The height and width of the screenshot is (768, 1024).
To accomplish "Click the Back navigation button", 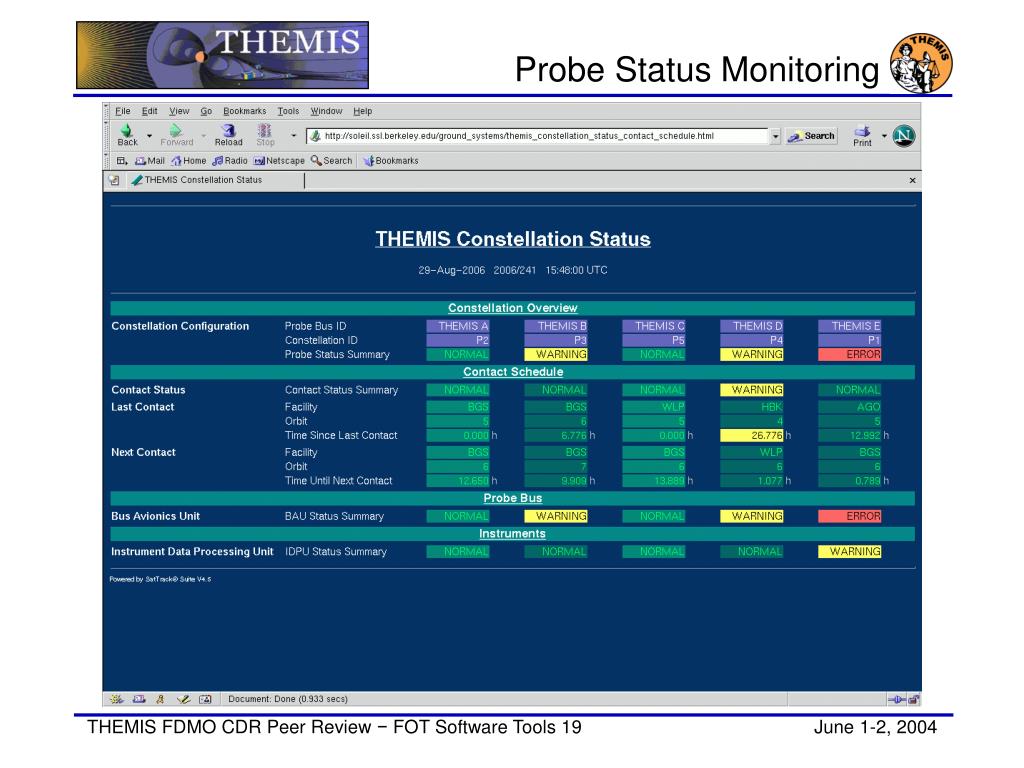I will coord(127,135).
